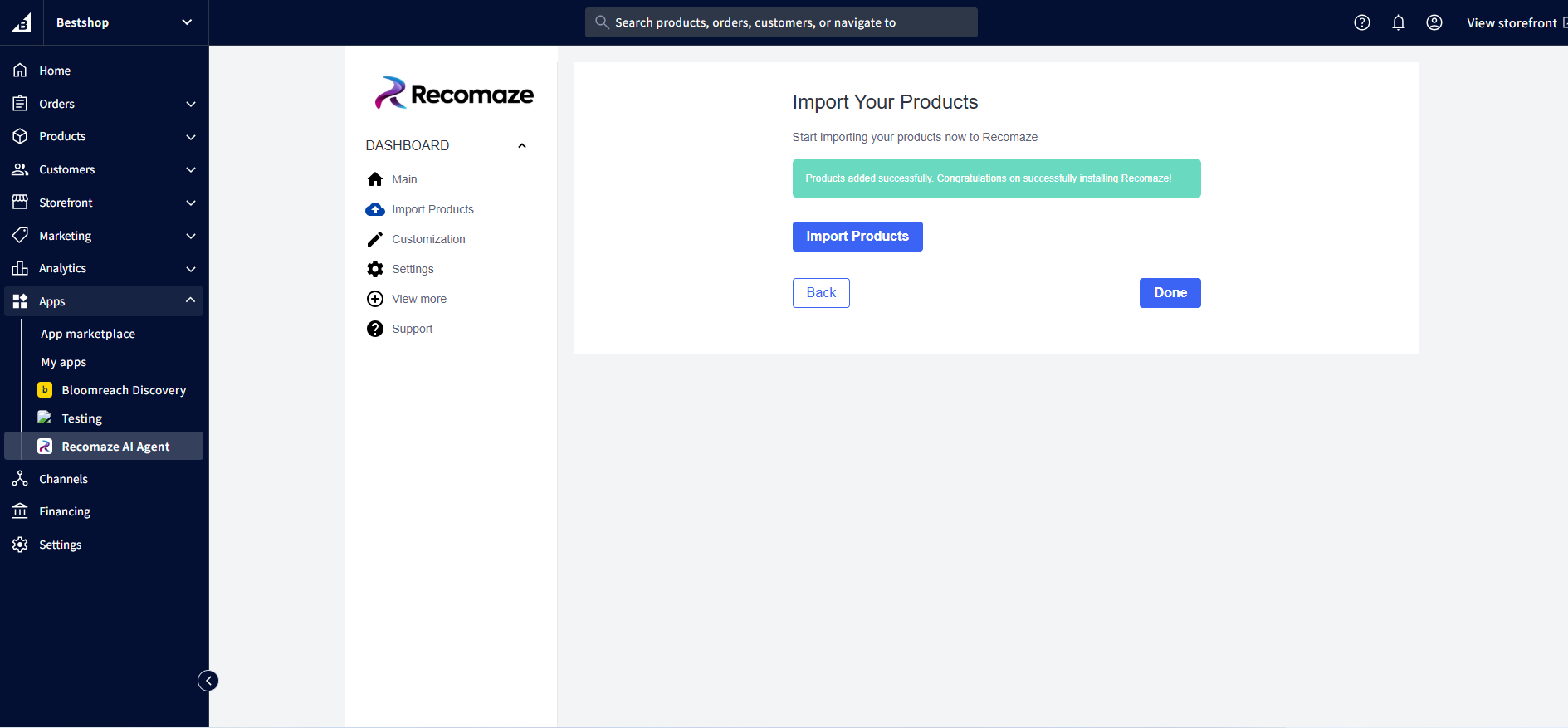Click the Products added successfully message banner

996,178
